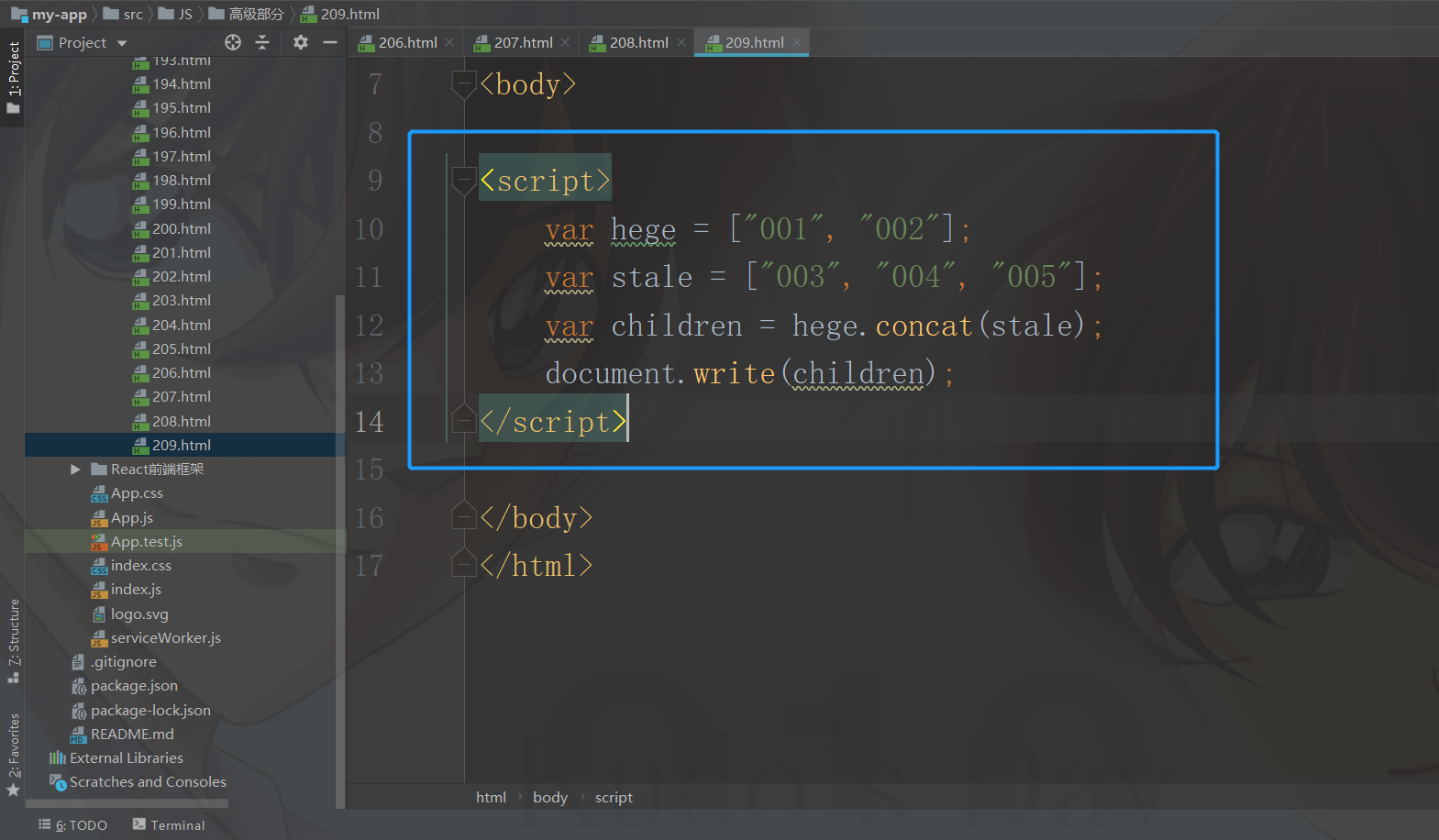
Task: Click the closing script fold marker
Action: pos(464,418)
